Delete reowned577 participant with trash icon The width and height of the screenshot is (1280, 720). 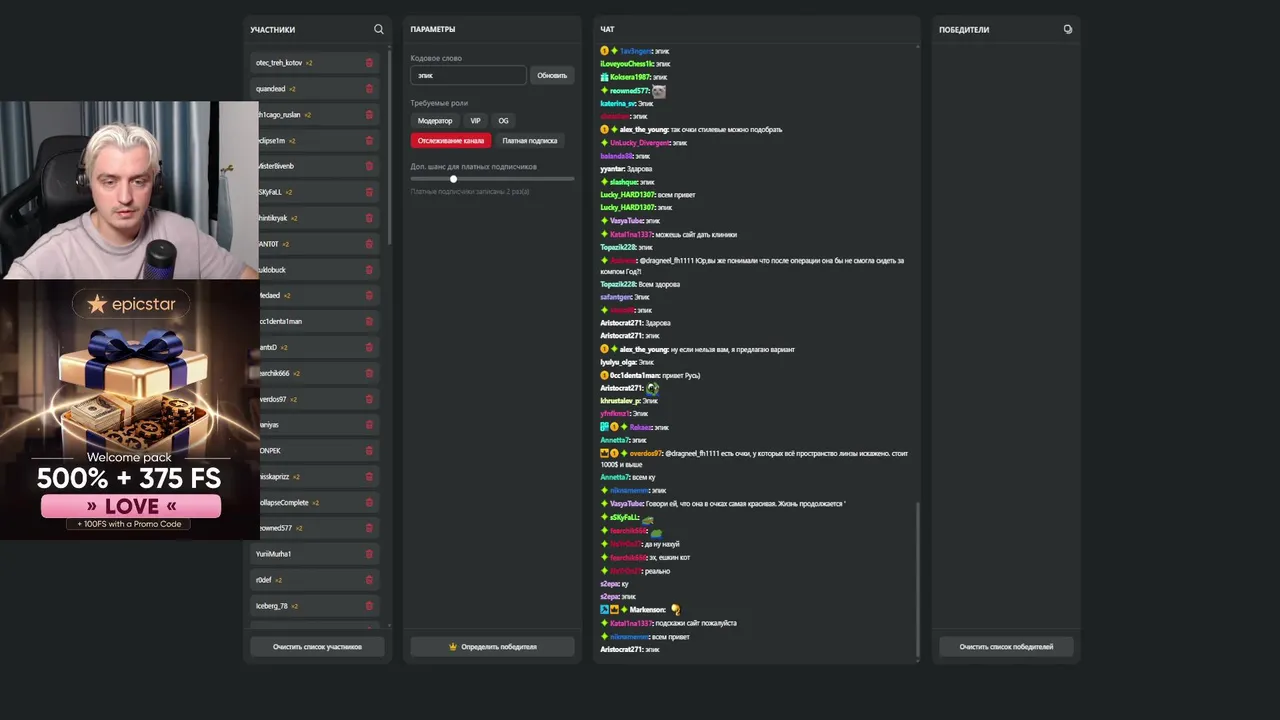point(369,528)
